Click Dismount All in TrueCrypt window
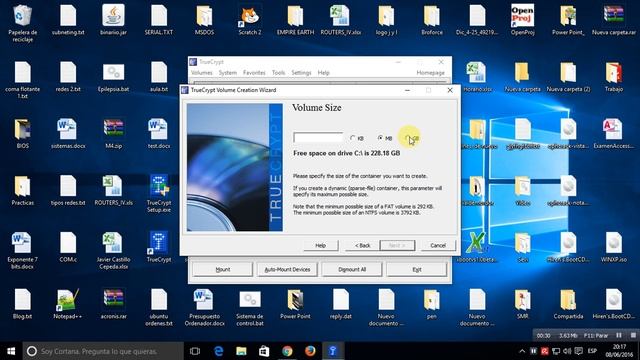Viewport: 640px width, 360px height. click(352, 269)
